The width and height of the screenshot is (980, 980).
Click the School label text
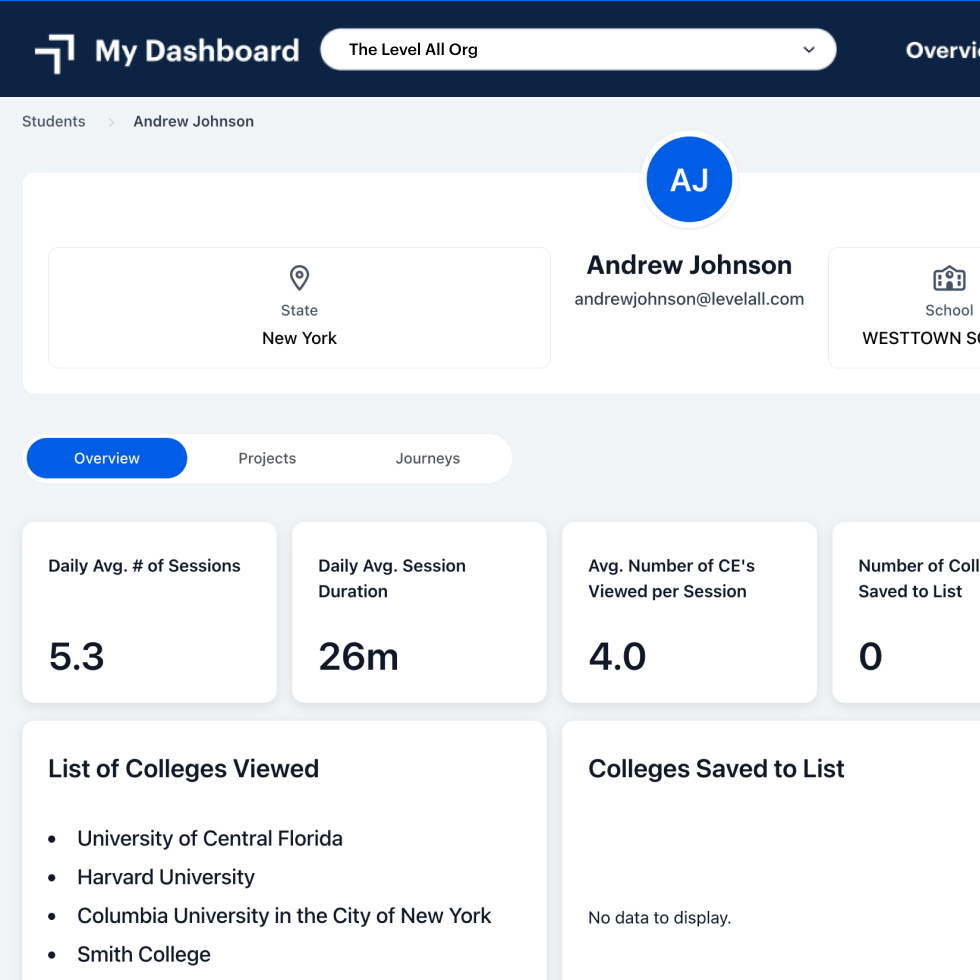(x=949, y=310)
